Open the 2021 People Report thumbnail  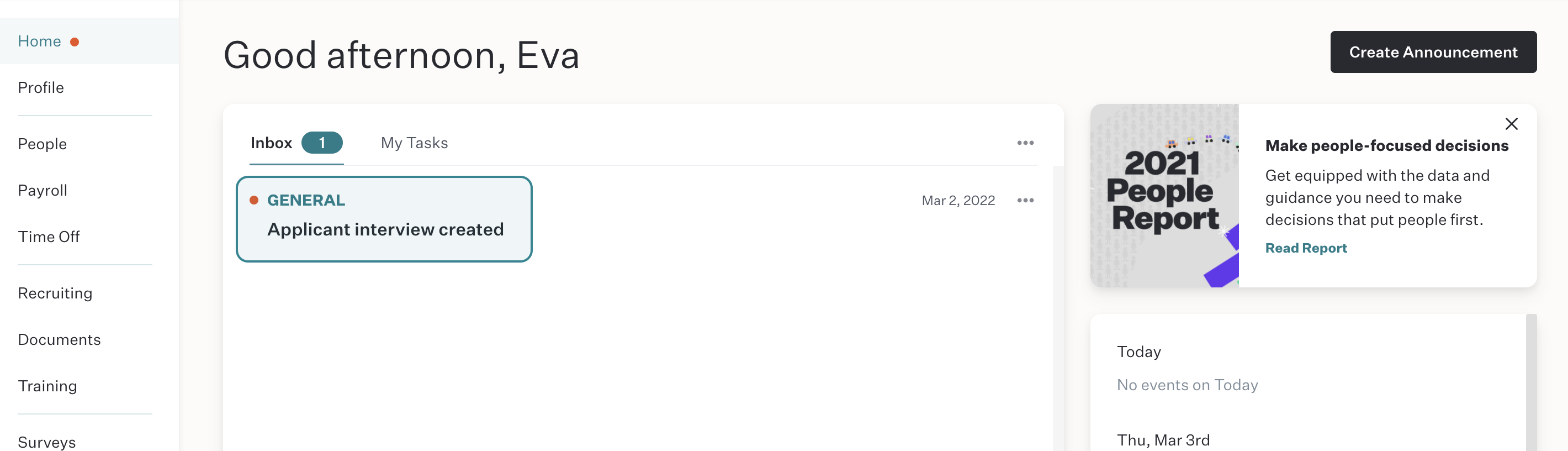[1164, 196]
